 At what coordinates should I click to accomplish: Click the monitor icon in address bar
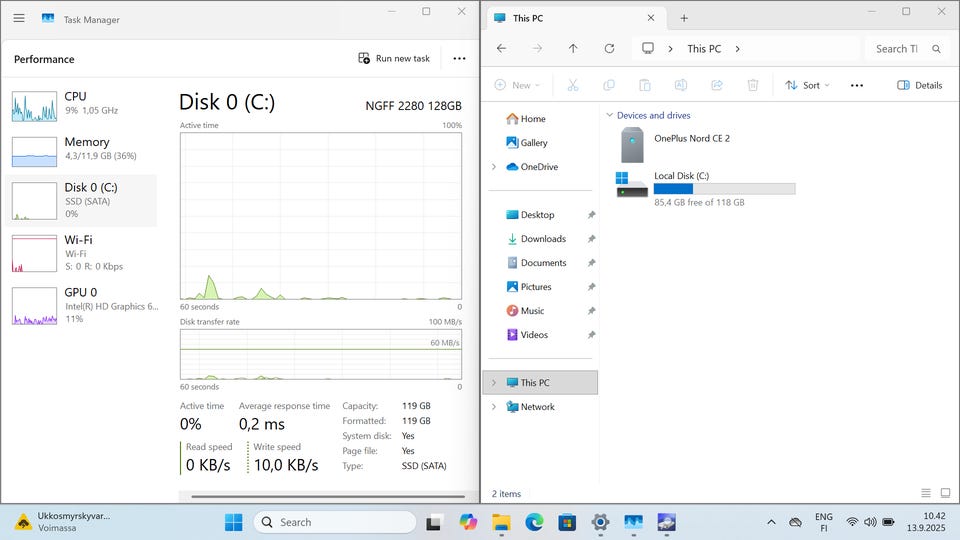pyautogui.click(x=648, y=48)
